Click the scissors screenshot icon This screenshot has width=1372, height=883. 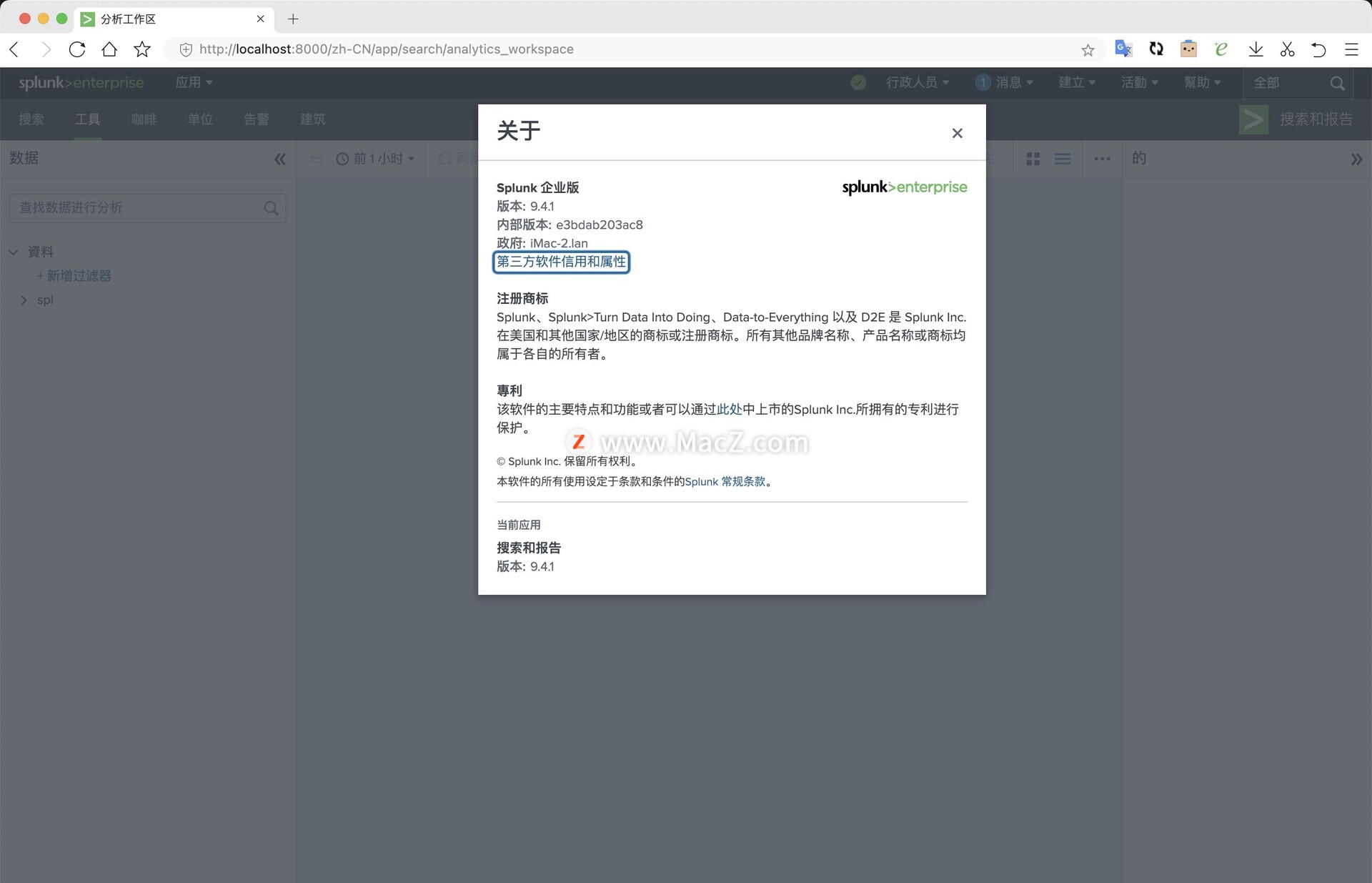click(1287, 49)
